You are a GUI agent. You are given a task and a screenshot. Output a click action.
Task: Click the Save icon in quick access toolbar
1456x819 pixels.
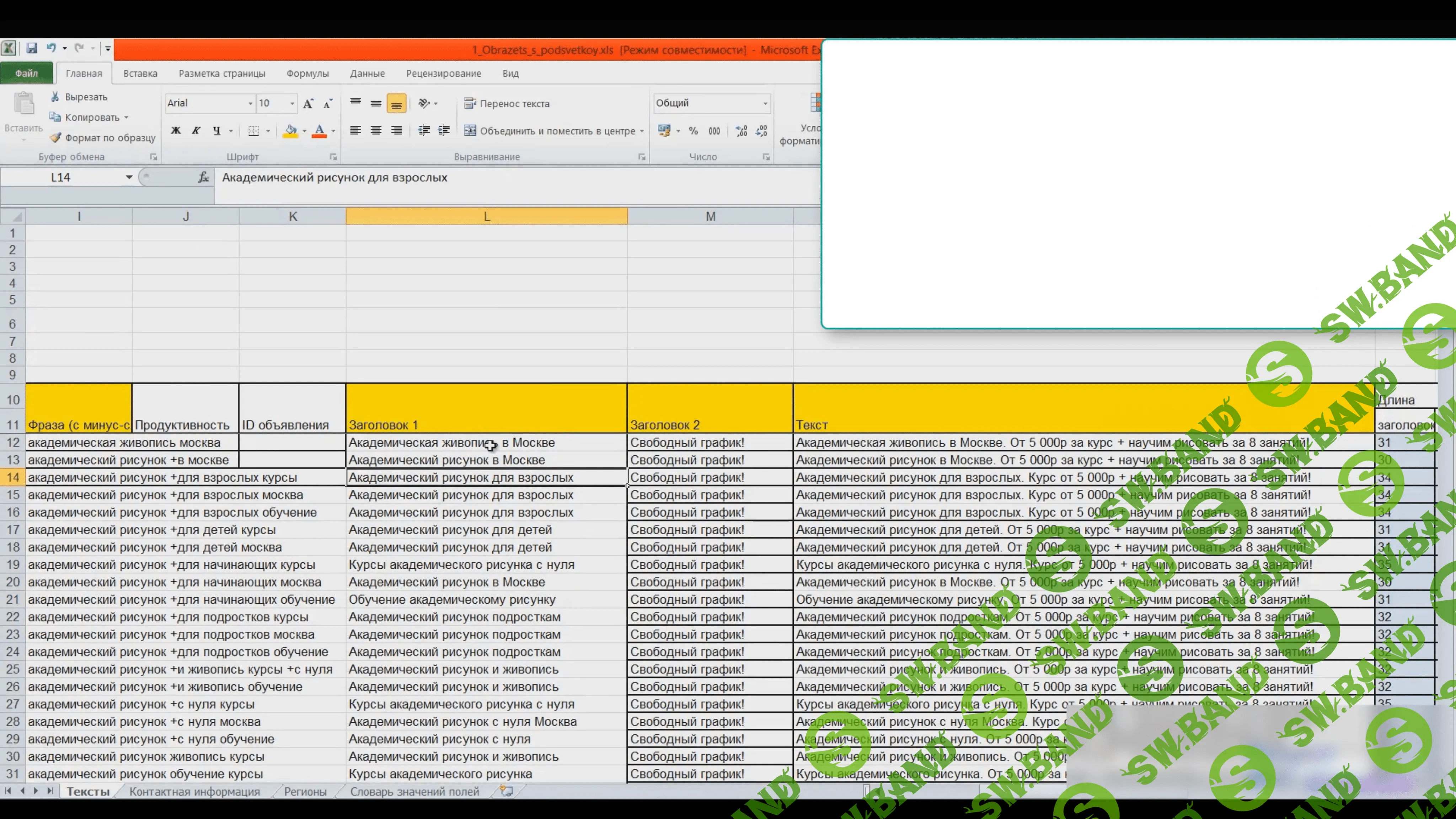click(32, 49)
